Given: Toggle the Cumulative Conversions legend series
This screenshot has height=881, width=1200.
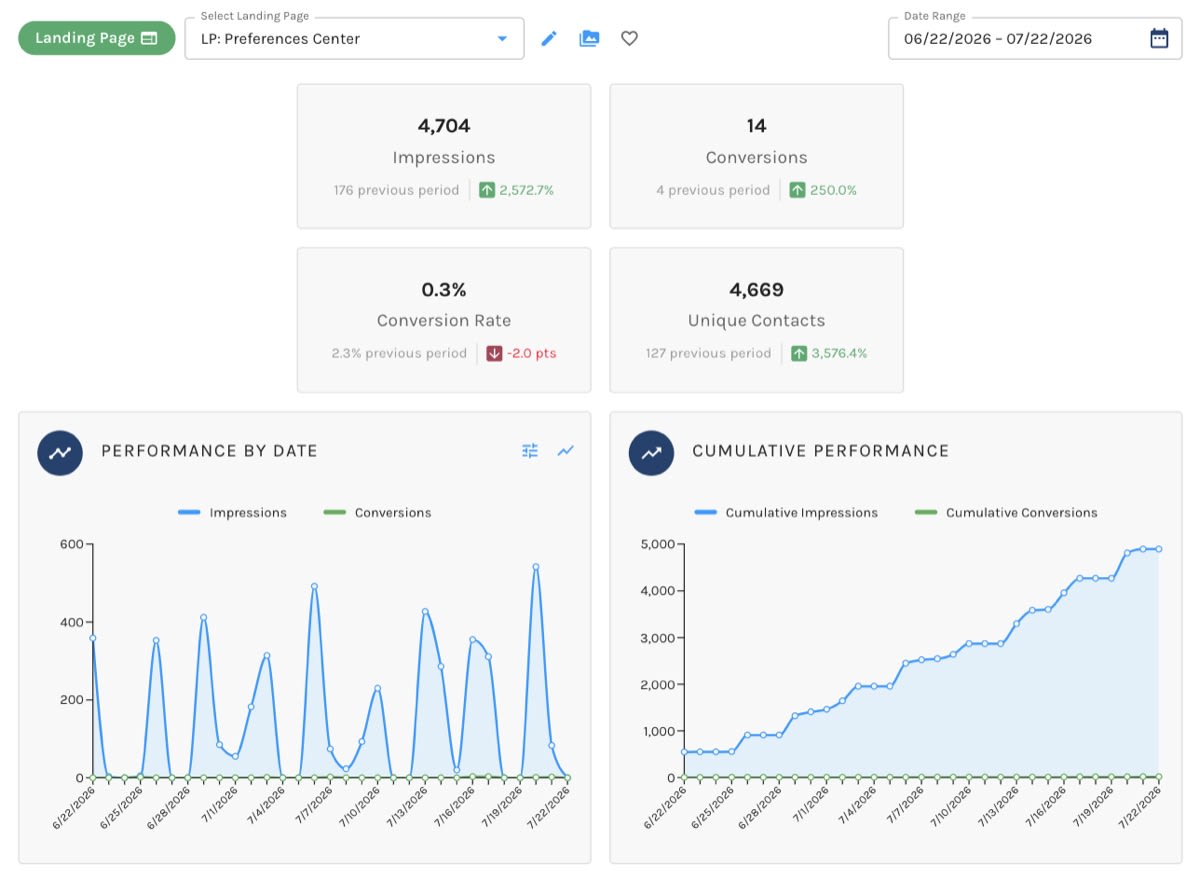Looking at the screenshot, I should point(1006,513).
